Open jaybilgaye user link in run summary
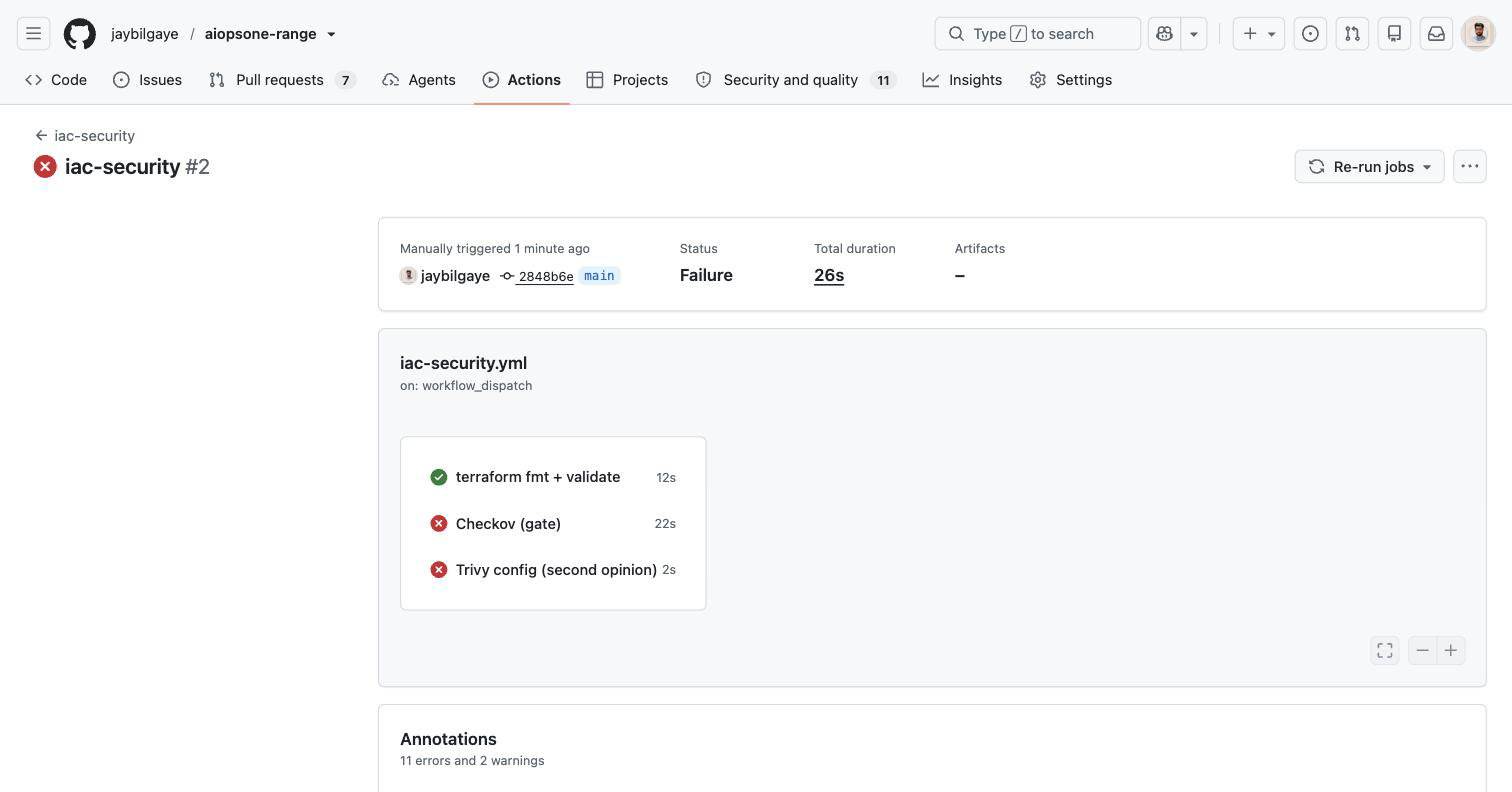This screenshot has width=1512, height=792. tap(455, 276)
